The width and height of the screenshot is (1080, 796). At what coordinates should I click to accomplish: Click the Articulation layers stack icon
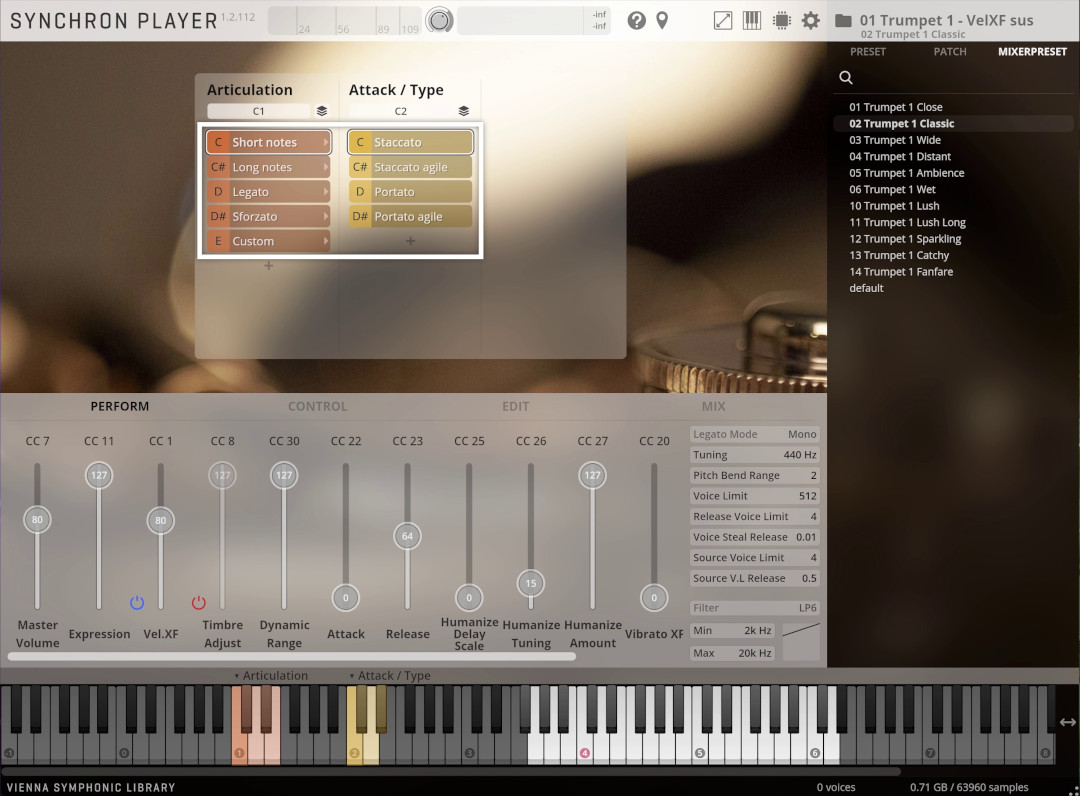322,111
